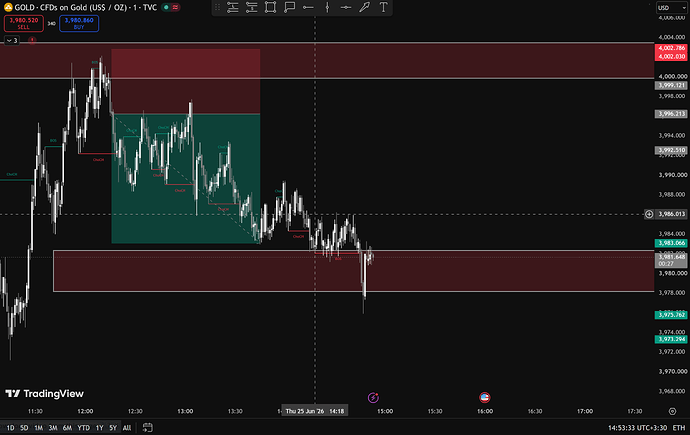Open the purple lightning event marker
This screenshot has height=435, width=690.
coord(373,398)
